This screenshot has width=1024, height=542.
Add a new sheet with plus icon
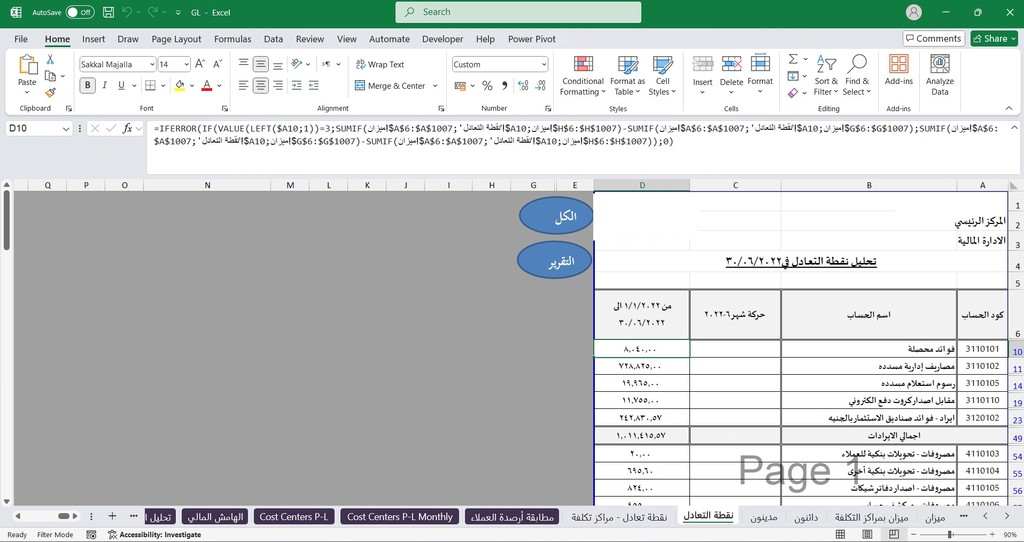(112, 516)
